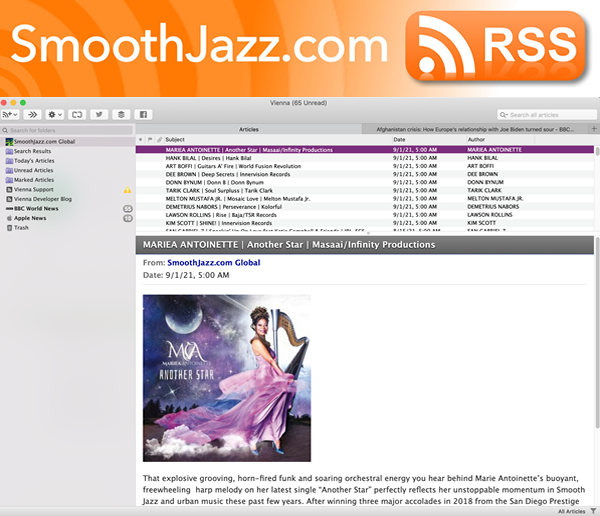
Task: Click the Another Star album cover image
Action: pyautogui.click(x=227, y=378)
